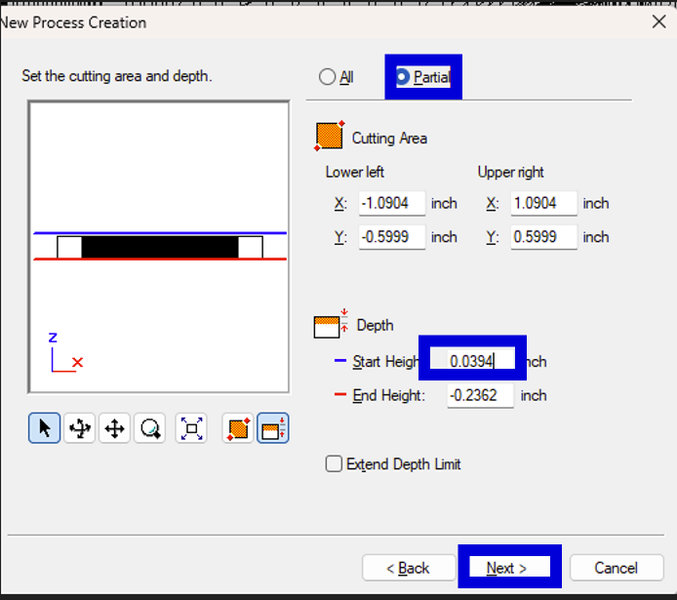Go to previous step with Back

[x=408, y=568]
